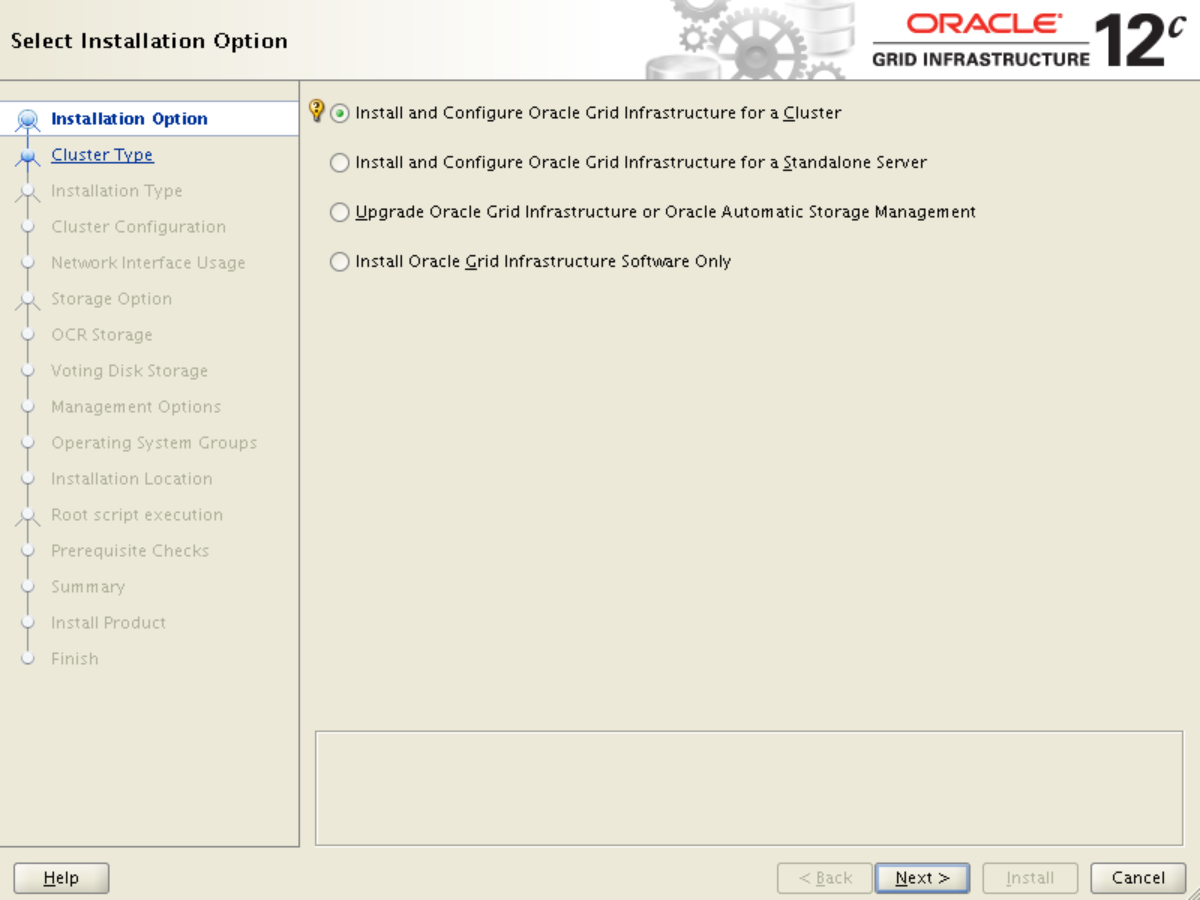Click the Summary step label
Image resolution: width=1200 pixels, height=900 pixels.
(x=88, y=587)
